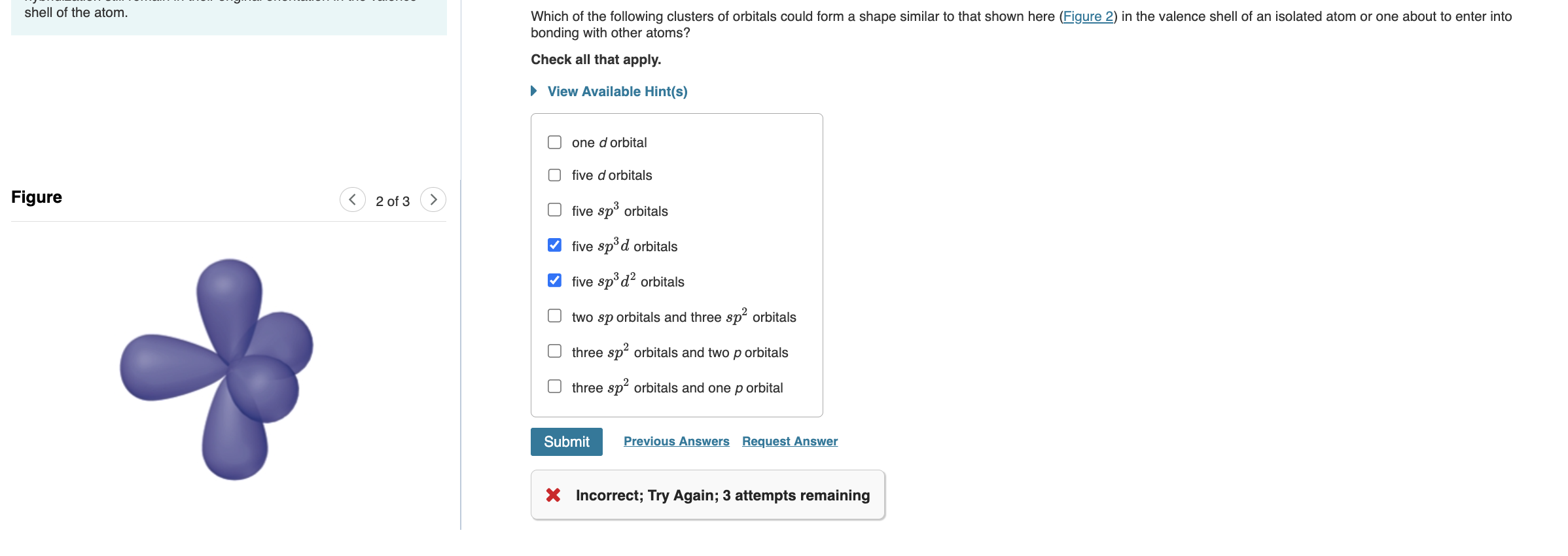1568x556 pixels.
Task: Uncheck the five sp3d2 orbitals option
Action: [x=554, y=280]
